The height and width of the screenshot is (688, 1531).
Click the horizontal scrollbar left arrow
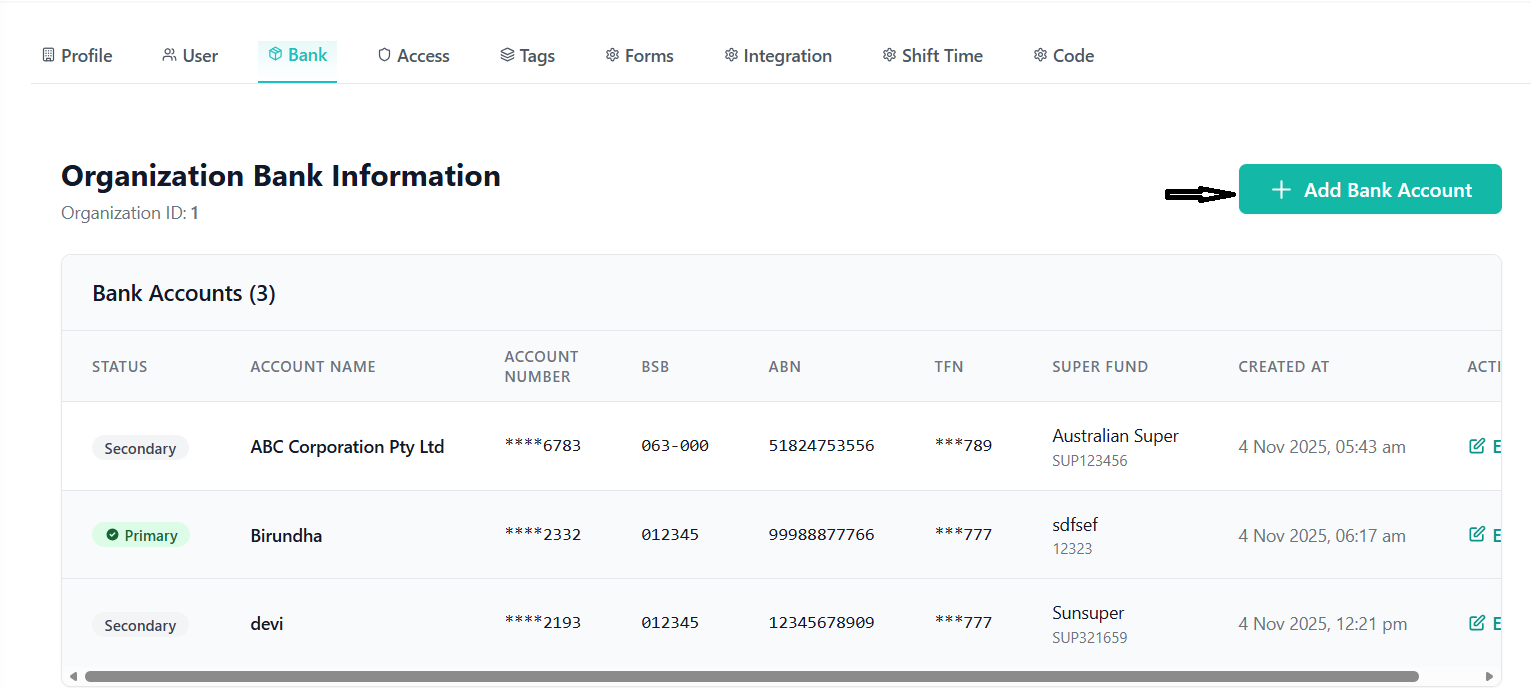pyautogui.click(x=73, y=676)
